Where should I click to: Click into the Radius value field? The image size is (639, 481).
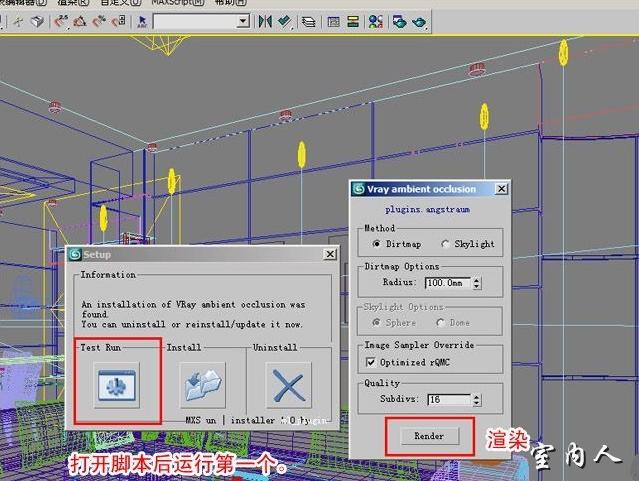pyautogui.click(x=447, y=283)
